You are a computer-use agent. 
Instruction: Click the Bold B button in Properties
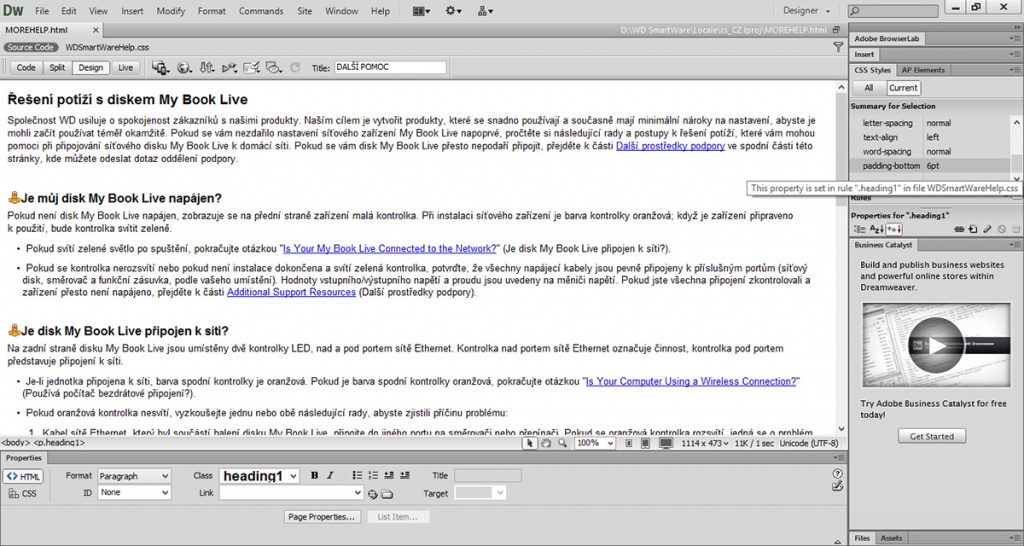[x=314, y=475]
